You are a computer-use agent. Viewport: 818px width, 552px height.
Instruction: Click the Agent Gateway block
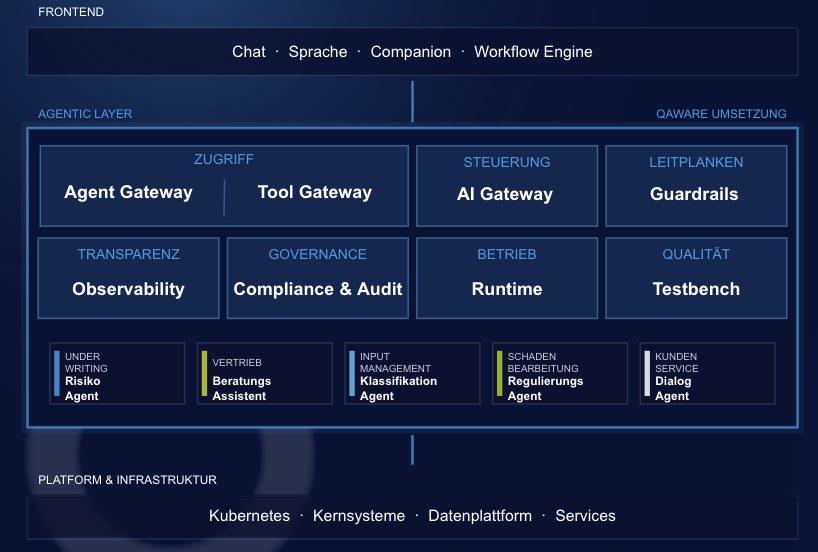[128, 193]
